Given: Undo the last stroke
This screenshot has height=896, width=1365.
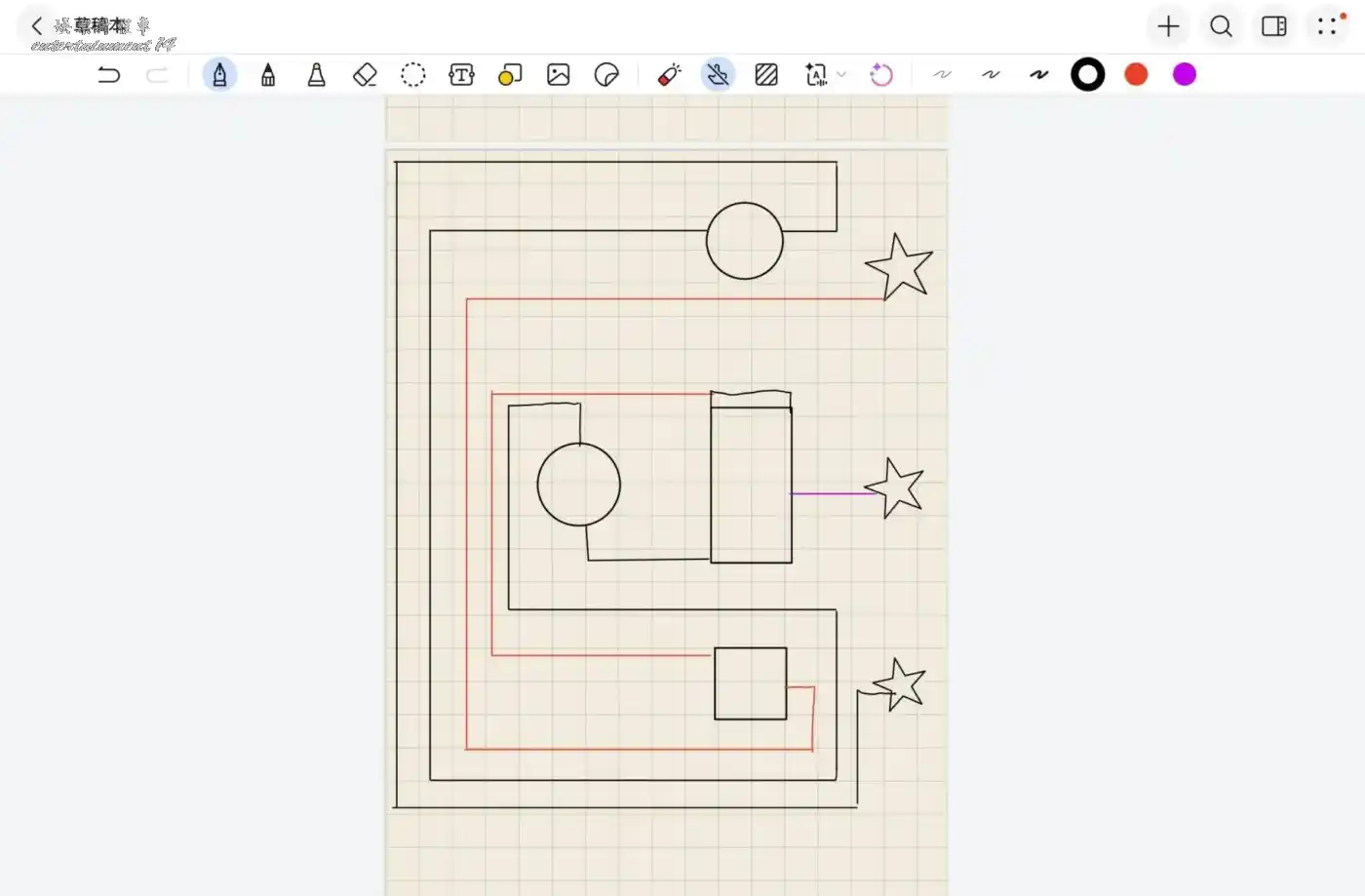Looking at the screenshot, I should (x=108, y=75).
